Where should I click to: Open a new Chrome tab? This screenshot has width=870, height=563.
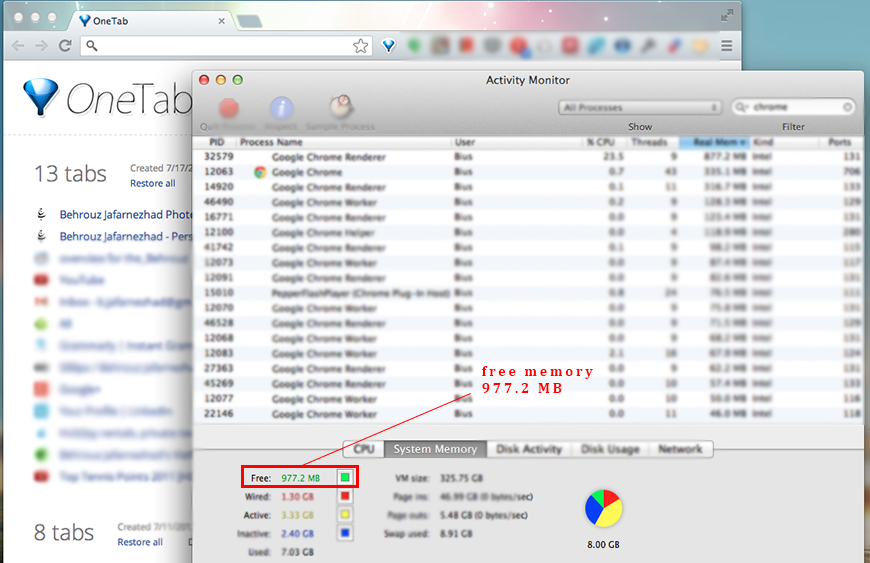click(x=249, y=22)
